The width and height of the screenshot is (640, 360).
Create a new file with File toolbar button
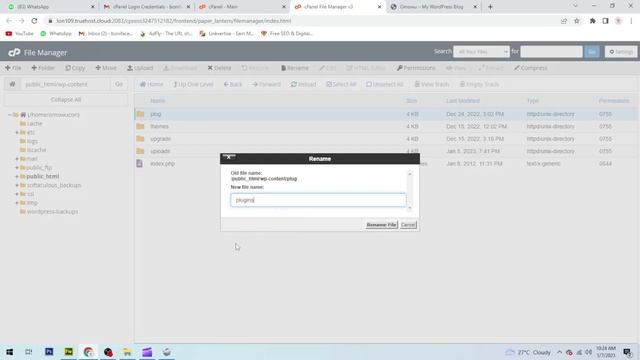pyautogui.click(x=13, y=68)
